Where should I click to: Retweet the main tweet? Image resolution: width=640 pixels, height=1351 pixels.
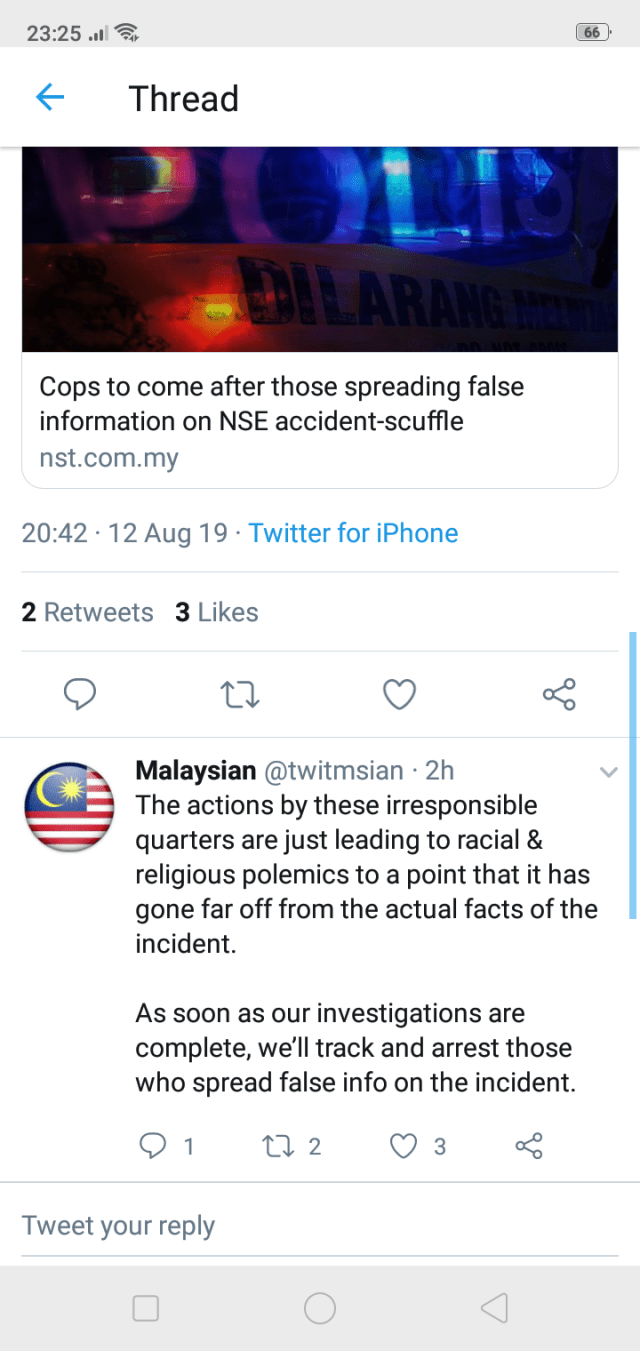tap(239, 693)
